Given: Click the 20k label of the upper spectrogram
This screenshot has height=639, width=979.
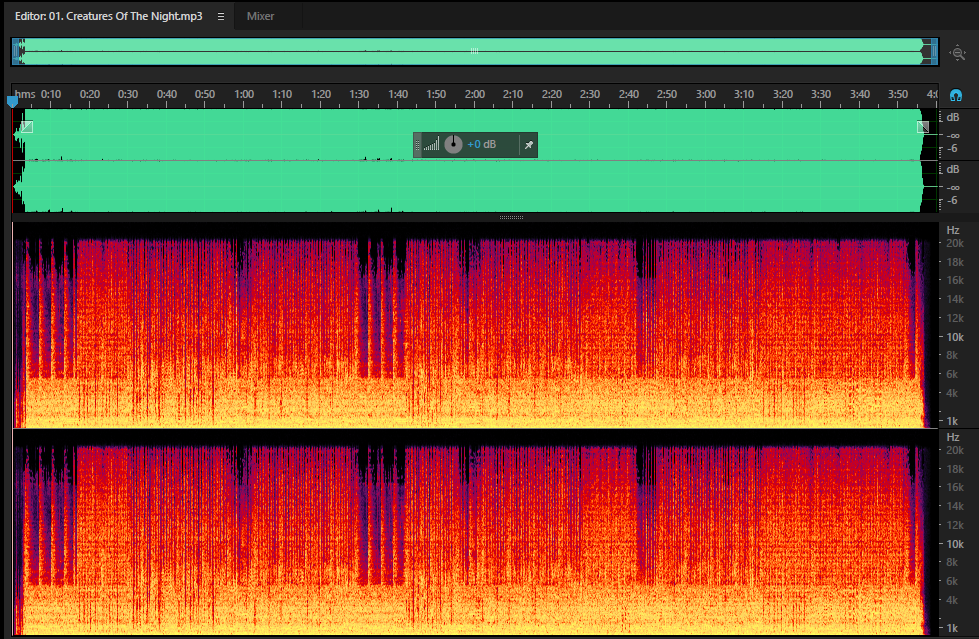Looking at the screenshot, I should (x=955, y=244).
